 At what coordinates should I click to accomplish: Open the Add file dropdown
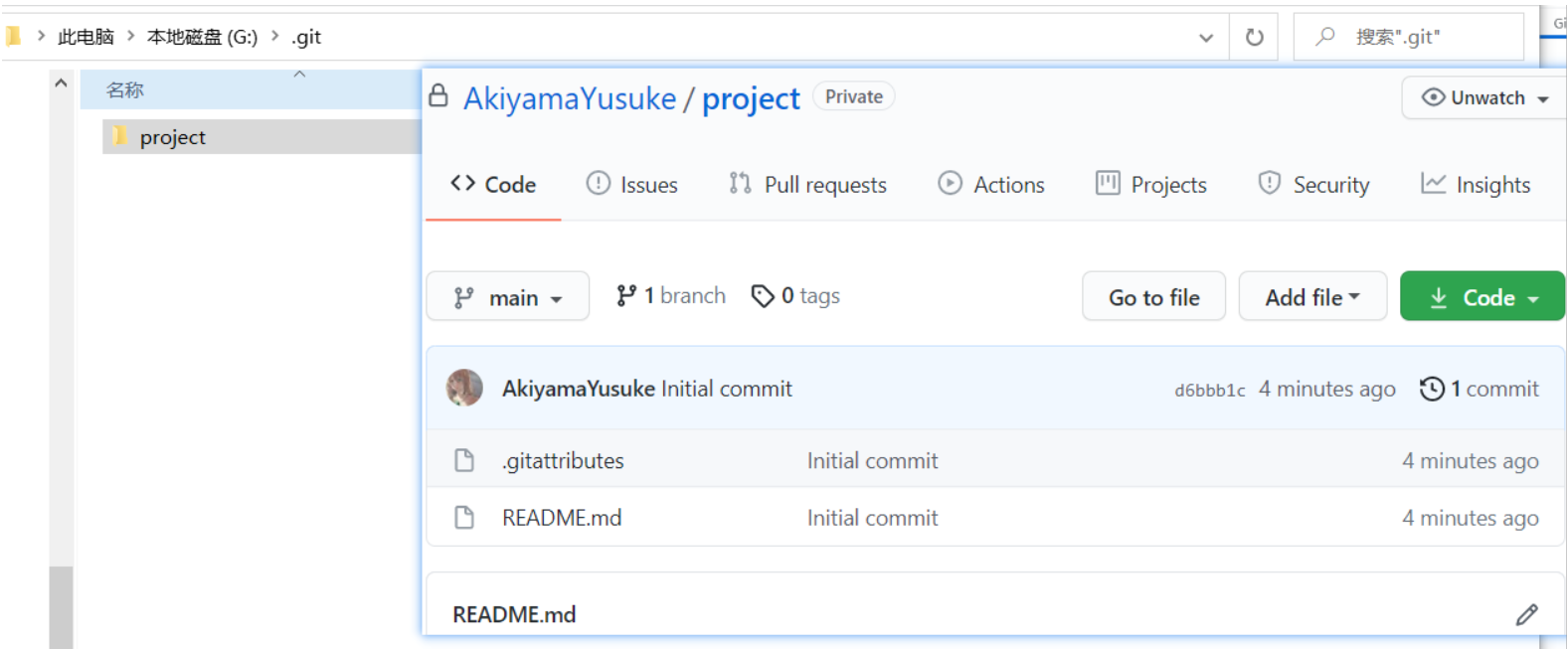point(1312,297)
